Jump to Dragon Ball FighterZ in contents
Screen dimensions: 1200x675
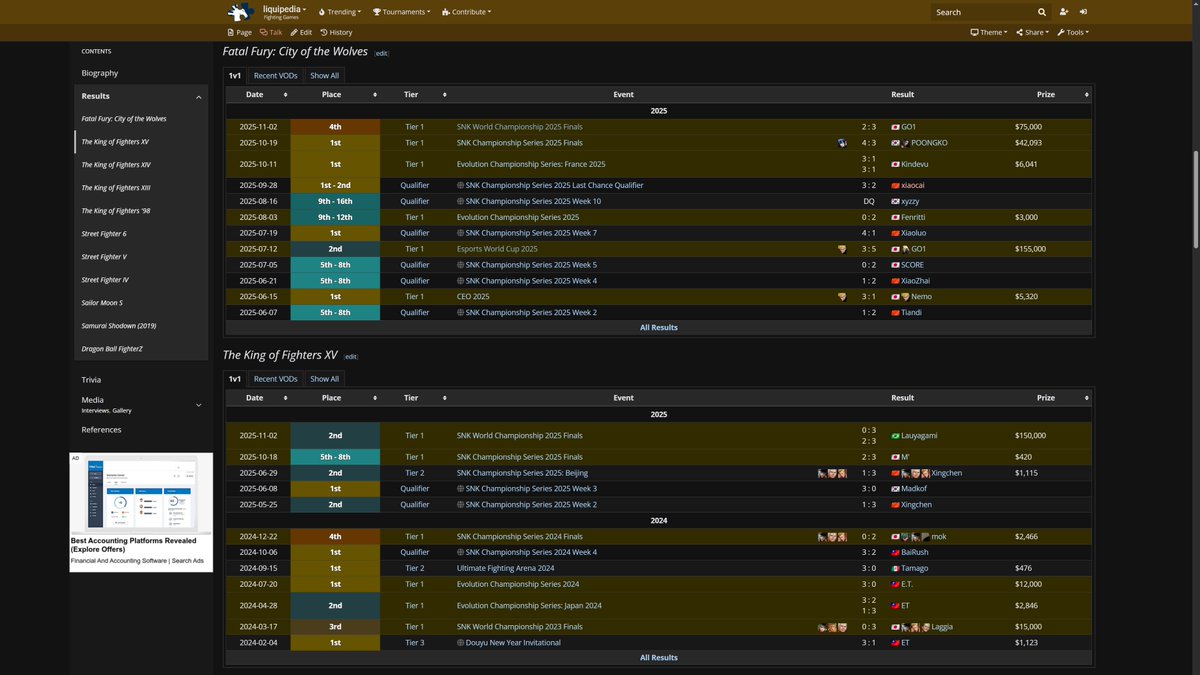click(112, 349)
